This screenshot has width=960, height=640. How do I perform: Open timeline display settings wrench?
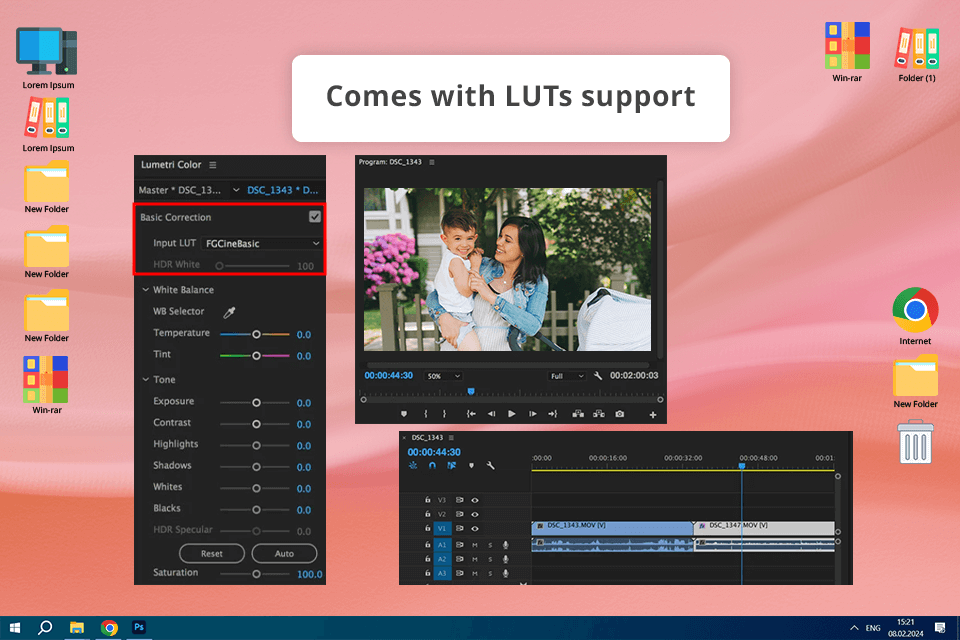click(490, 465)
